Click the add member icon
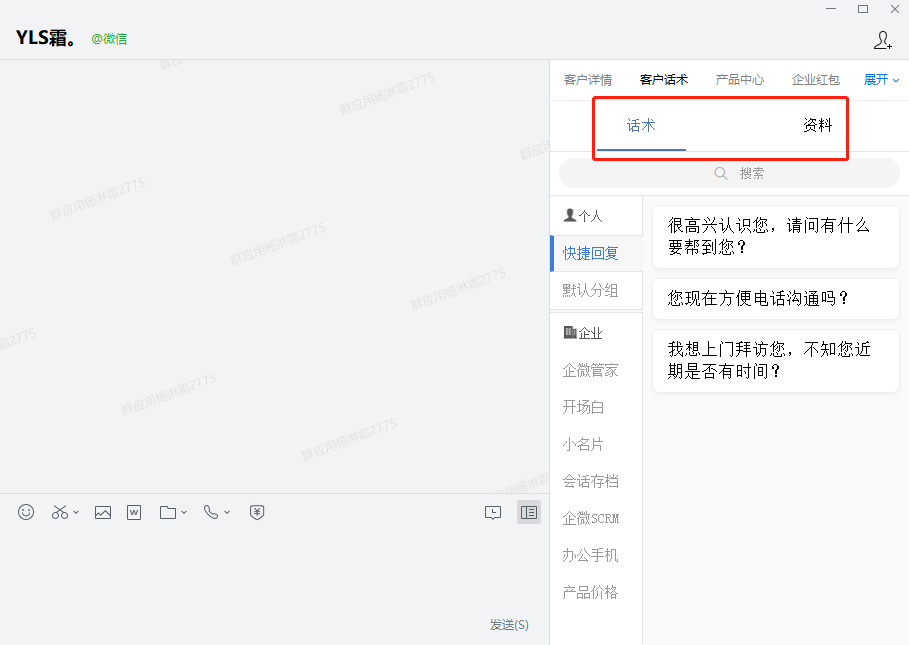This screenshot has width=909, height=645. 883,40
